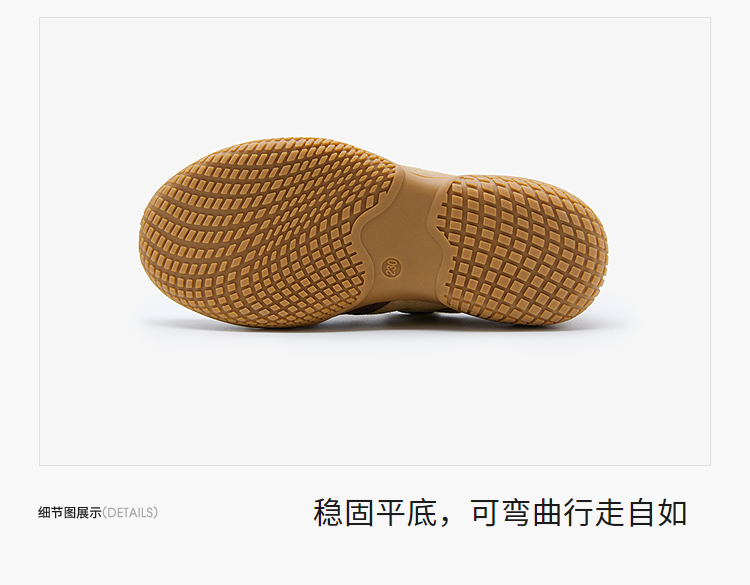Click the 细节图展示 section label

70,513
